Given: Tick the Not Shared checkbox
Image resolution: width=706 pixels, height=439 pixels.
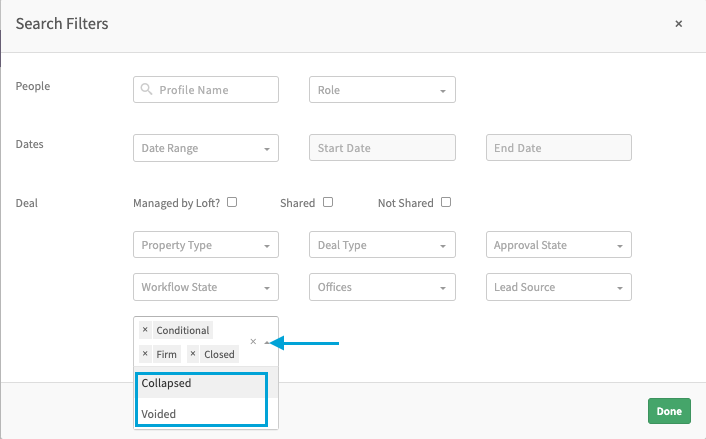Looking at the screenshot, I should tap(446, 202).
